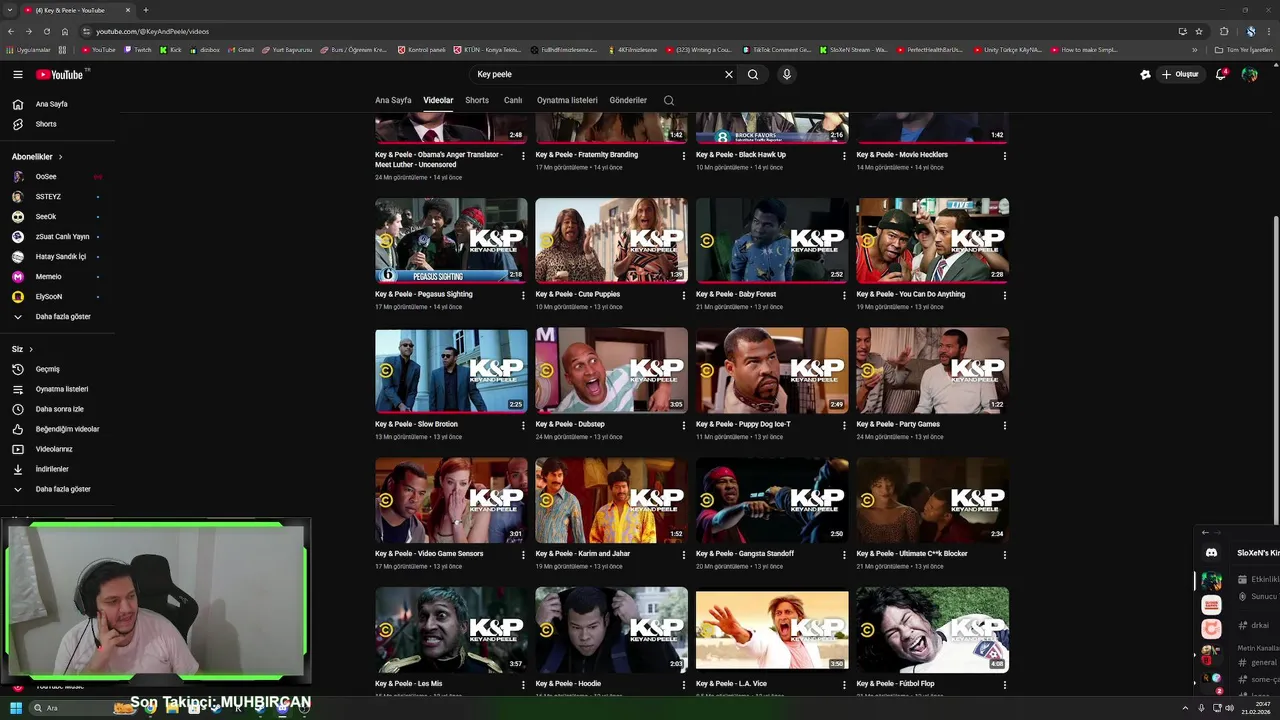Play the Pegasus Sighting video thumbnail
Image resolution: width=1280 pixels, height=720 pixels.
tap(451, 240)
